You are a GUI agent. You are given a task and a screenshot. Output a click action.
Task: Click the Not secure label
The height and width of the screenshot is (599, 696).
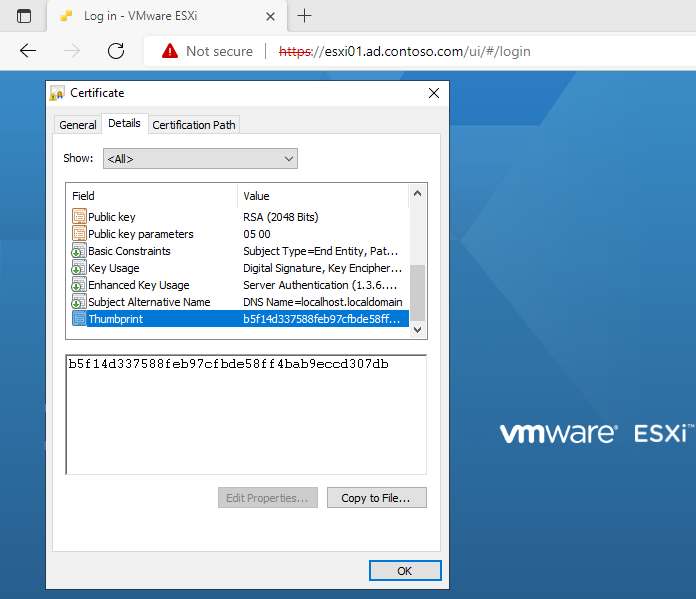[x=219, y=52]
